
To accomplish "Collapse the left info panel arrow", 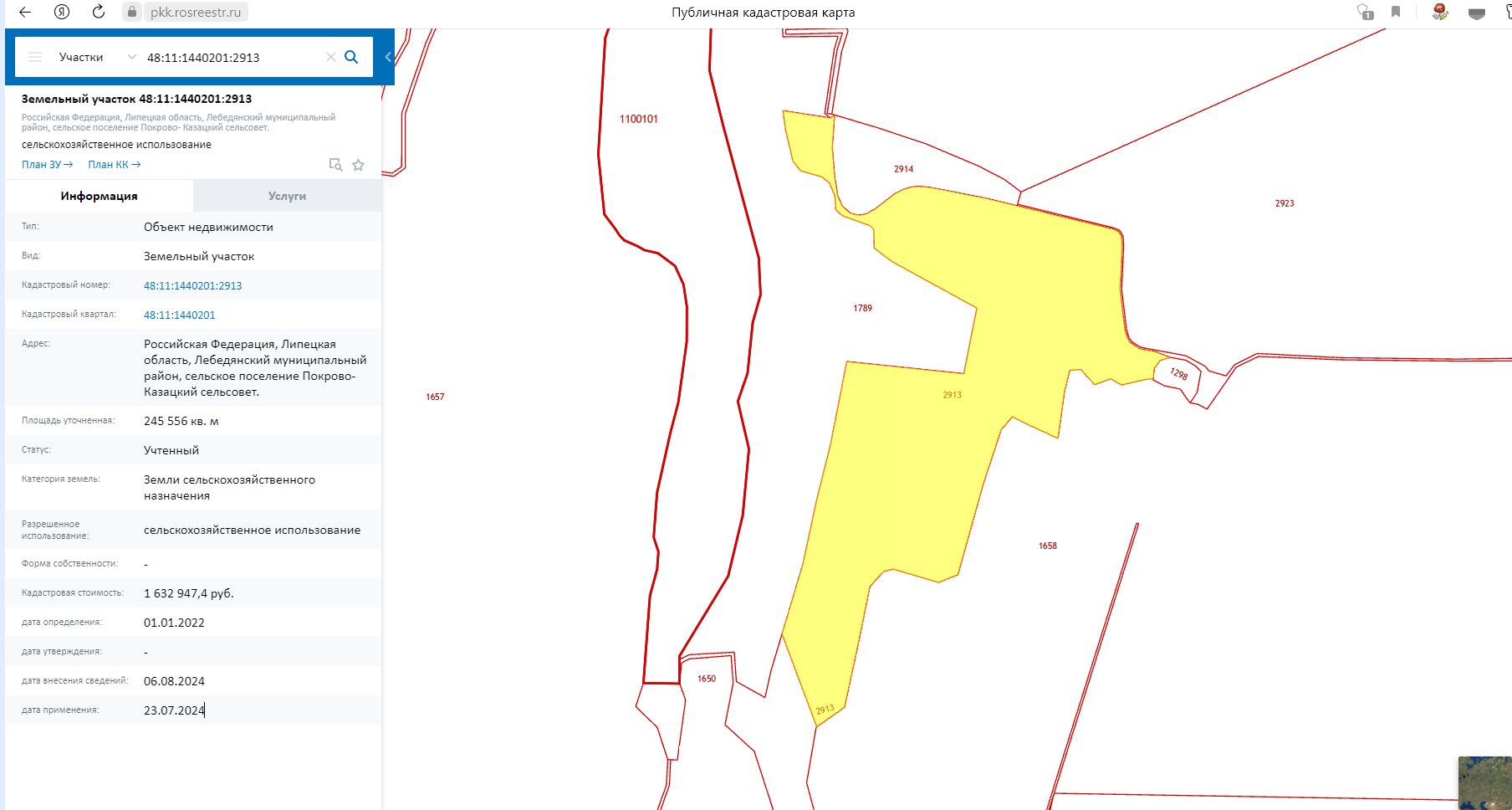I will (x=388, y=57).
